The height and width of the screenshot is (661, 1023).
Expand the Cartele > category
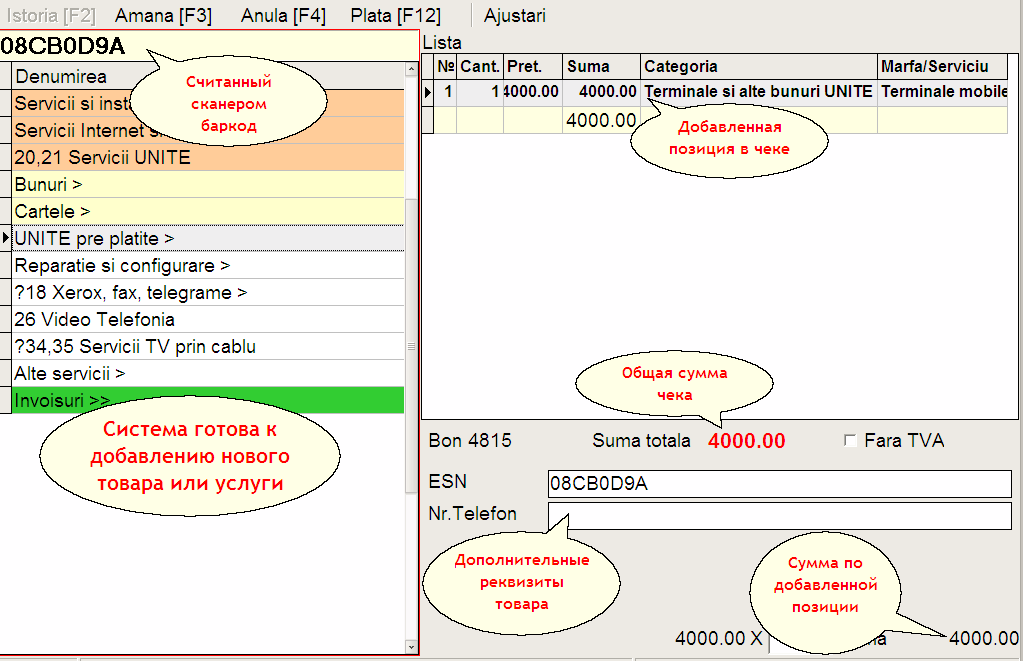(x=208, y=211)
